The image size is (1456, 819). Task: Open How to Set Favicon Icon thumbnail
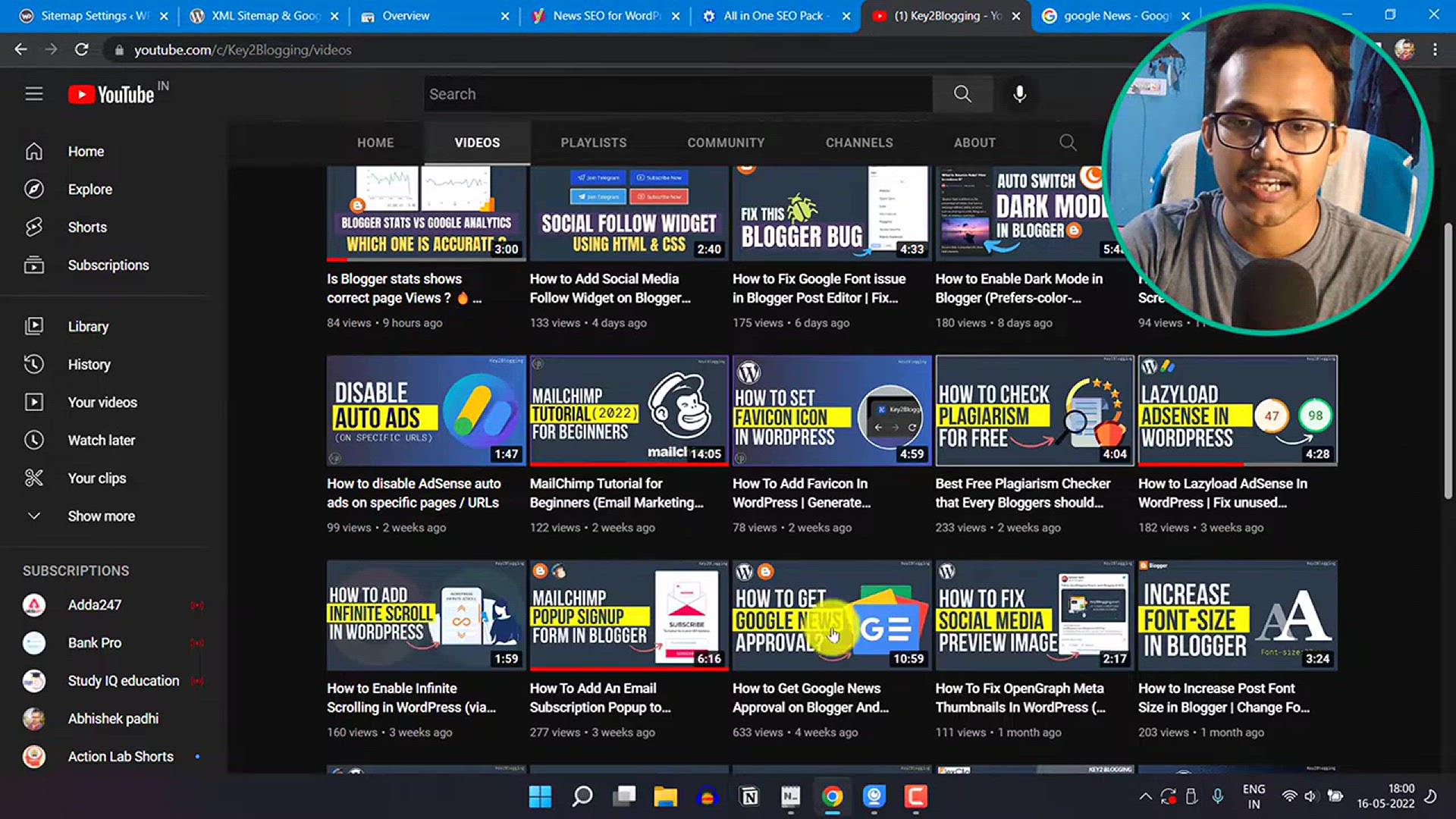[832, 410]
